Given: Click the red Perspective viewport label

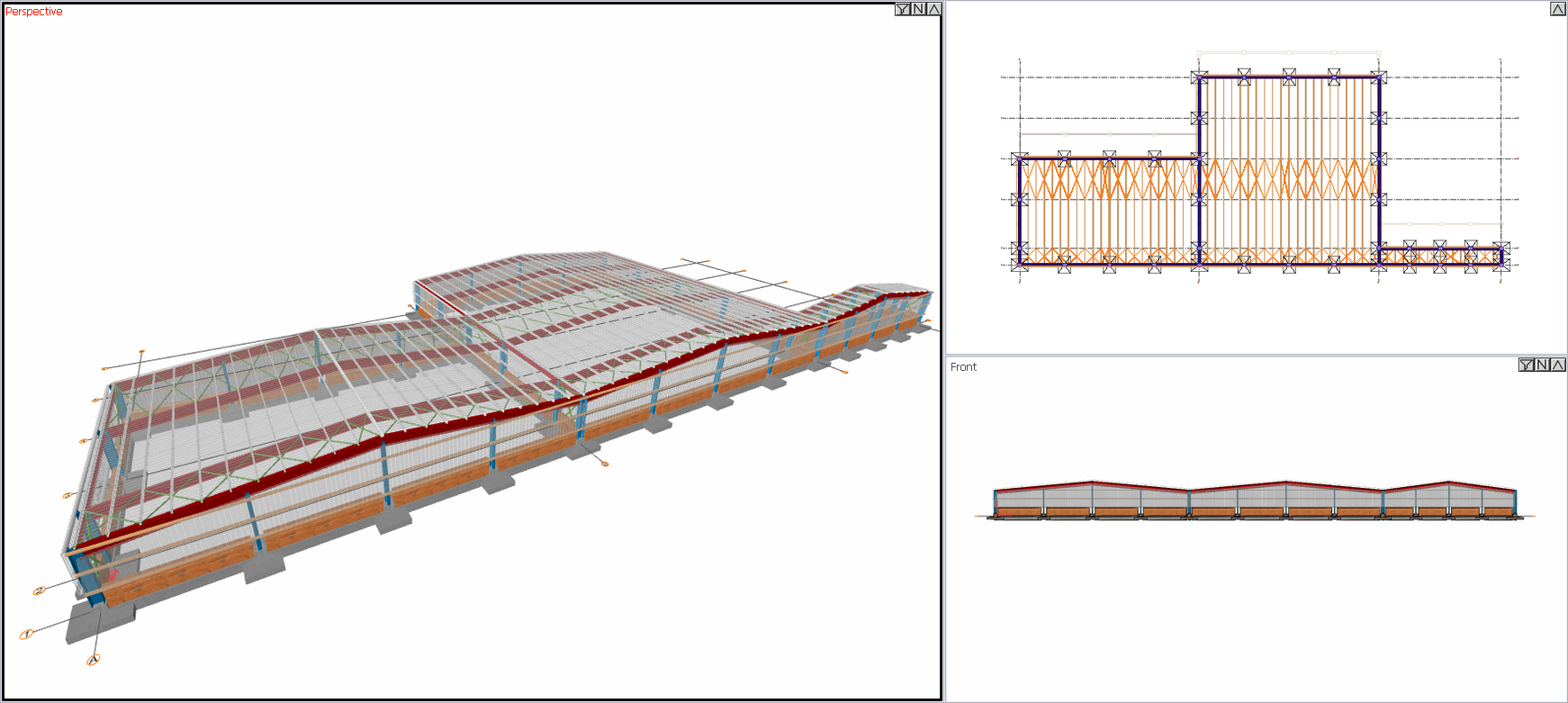Looking at the screenshot, I should (x=34, y=12).
